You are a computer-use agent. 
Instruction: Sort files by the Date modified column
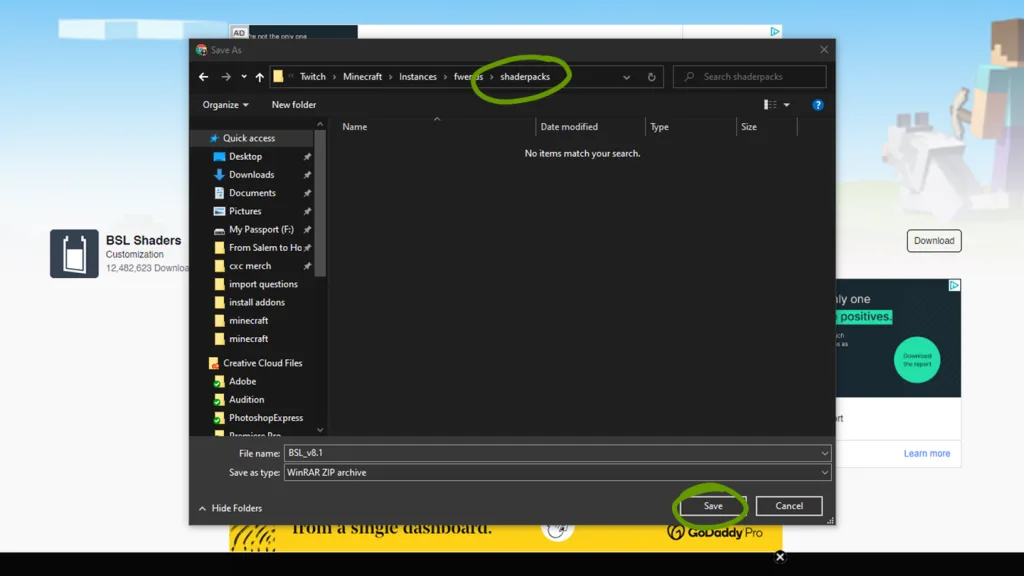pyautogui.click(x=569, y=127)
